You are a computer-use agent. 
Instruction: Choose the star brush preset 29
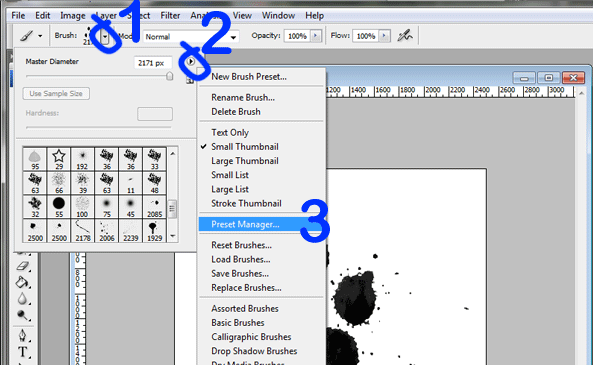coord(59,159)
